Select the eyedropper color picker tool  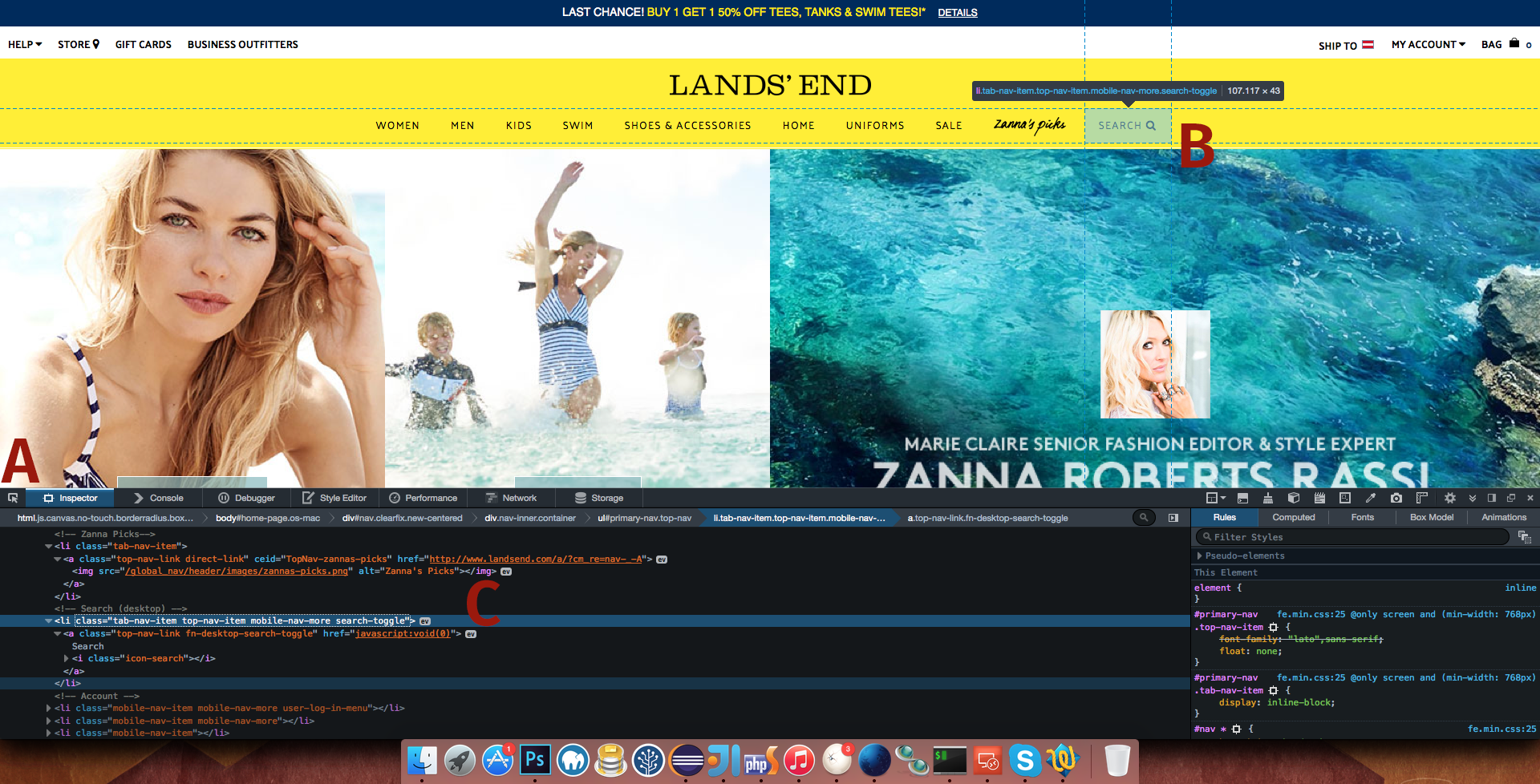pyautogui.click(x=1371, y=498)
